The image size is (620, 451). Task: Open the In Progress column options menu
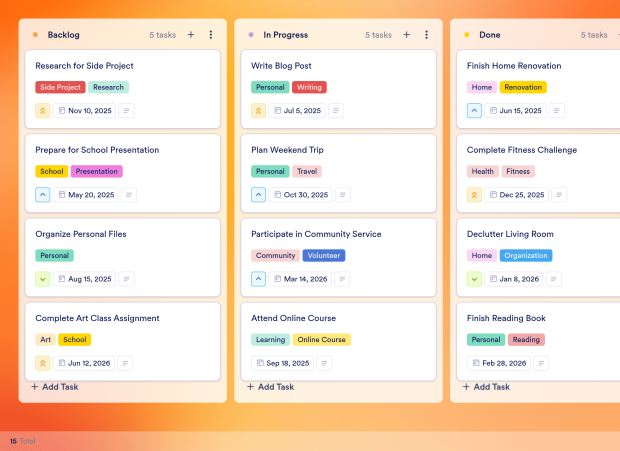(426, 35)
